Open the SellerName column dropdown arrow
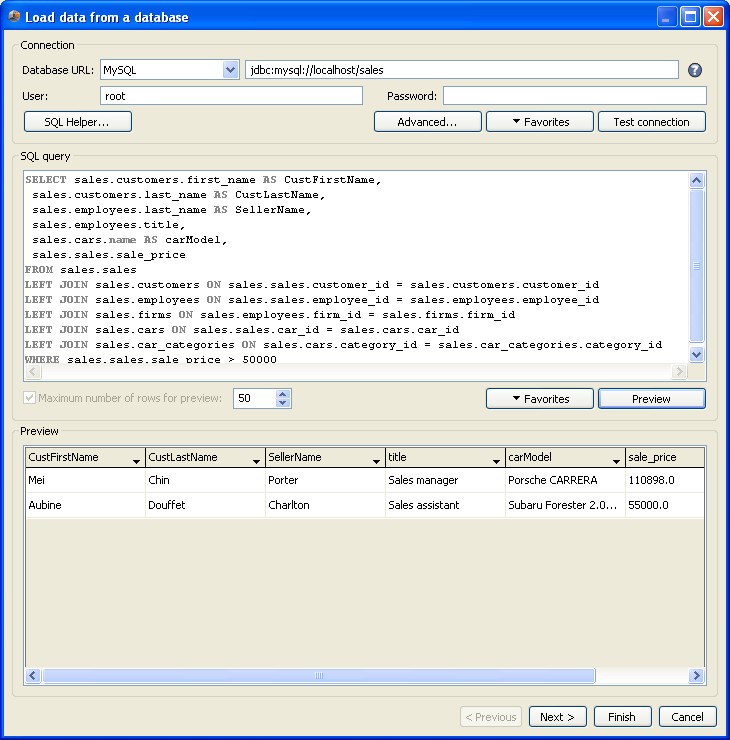730x740 pixels. click(x=376, y=461)
